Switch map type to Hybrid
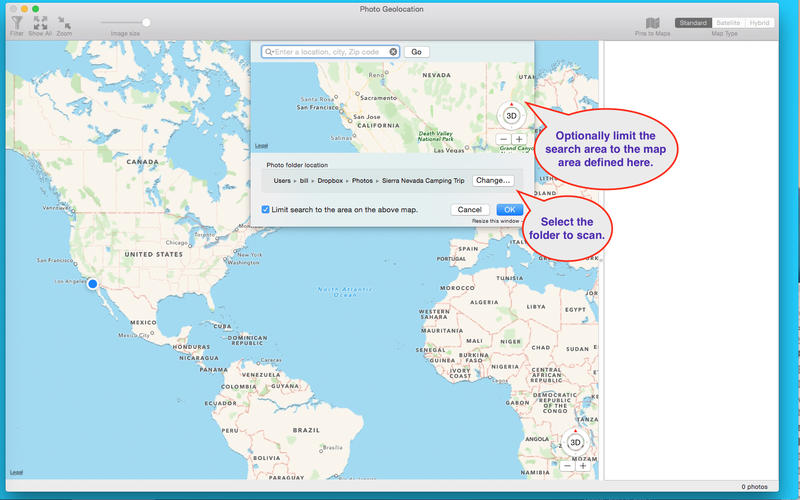 pos(759,23)
